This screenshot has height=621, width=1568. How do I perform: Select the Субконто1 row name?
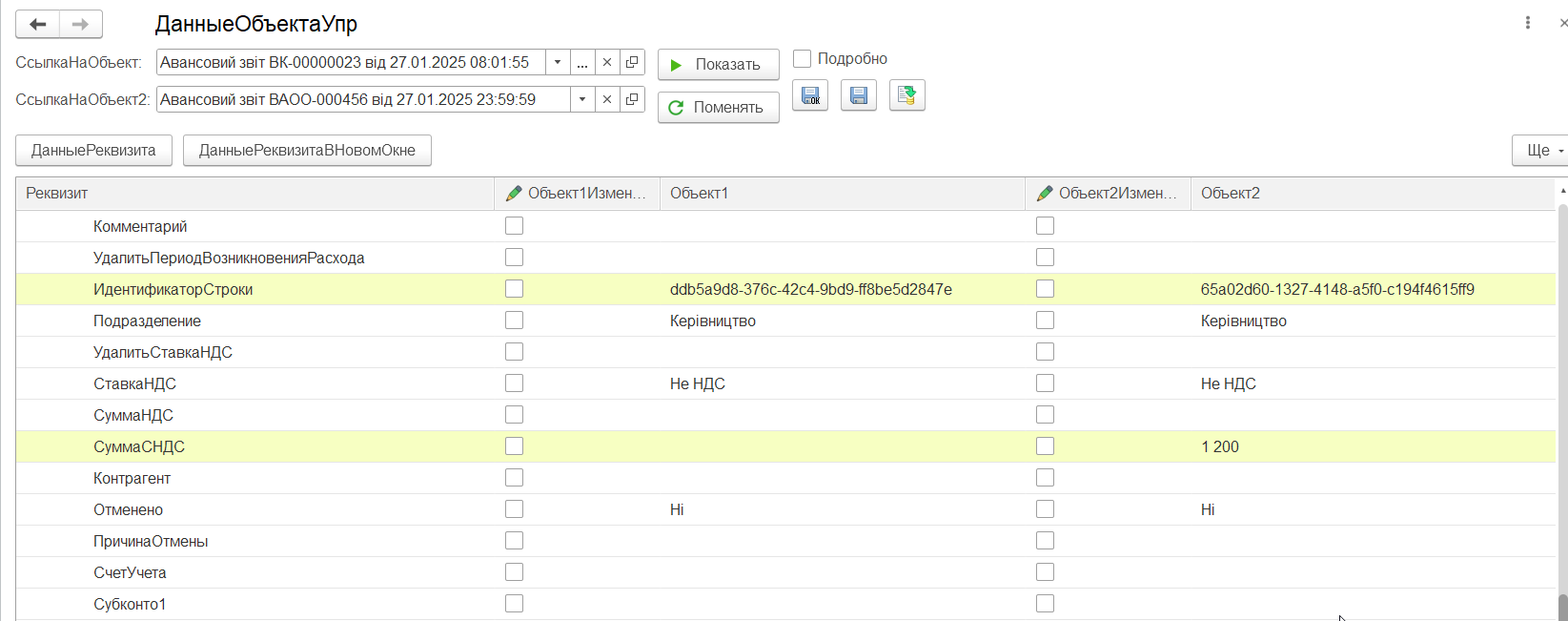[130, 604]
